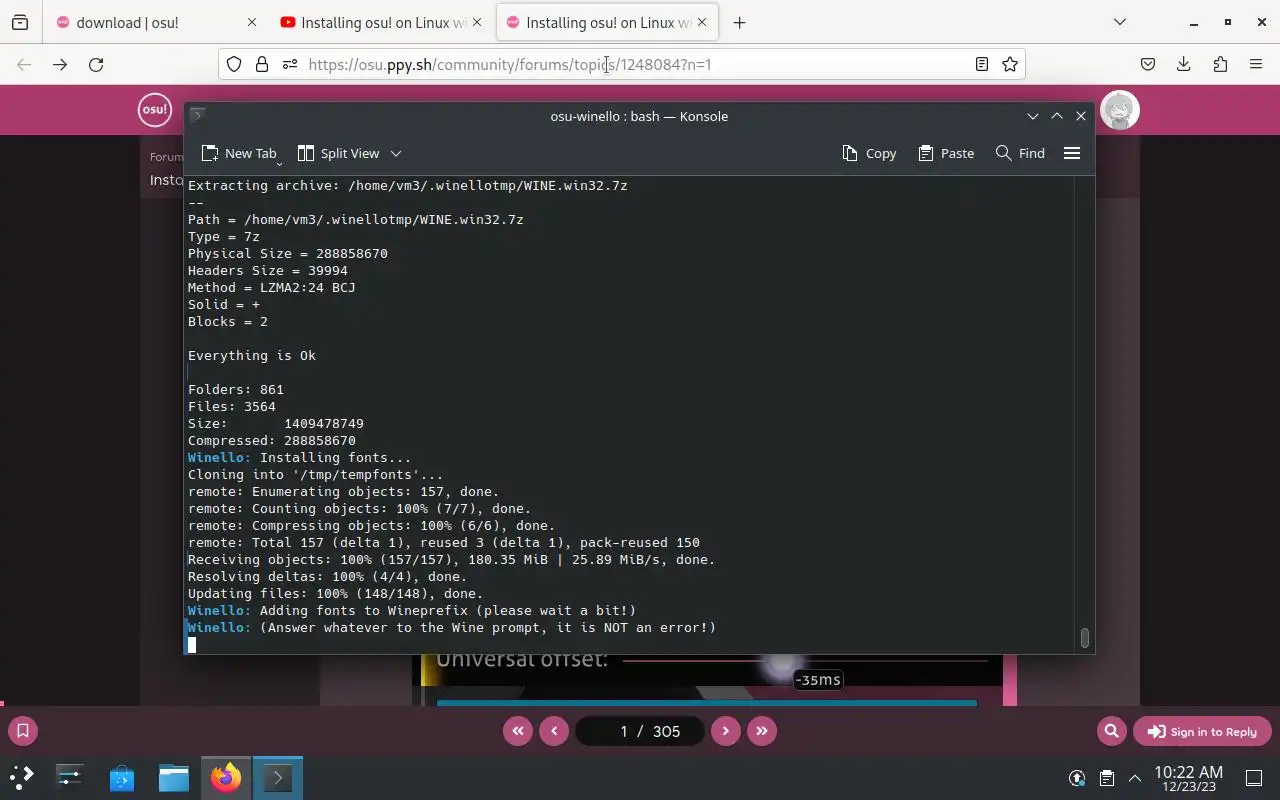
Task: Expand the Split View dropdown arrow
Action: 396,153
